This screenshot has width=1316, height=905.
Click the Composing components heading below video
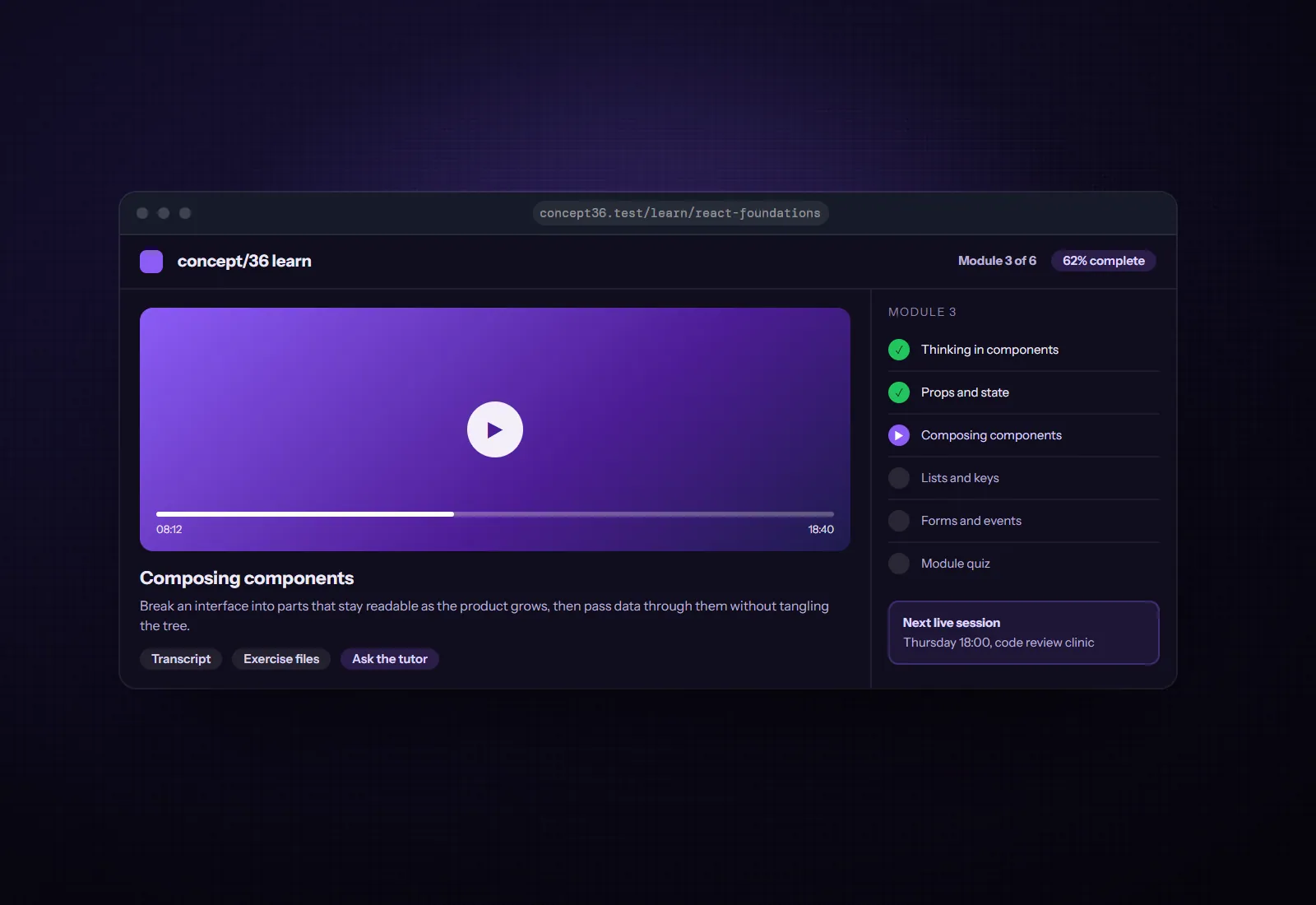[247, 578]
